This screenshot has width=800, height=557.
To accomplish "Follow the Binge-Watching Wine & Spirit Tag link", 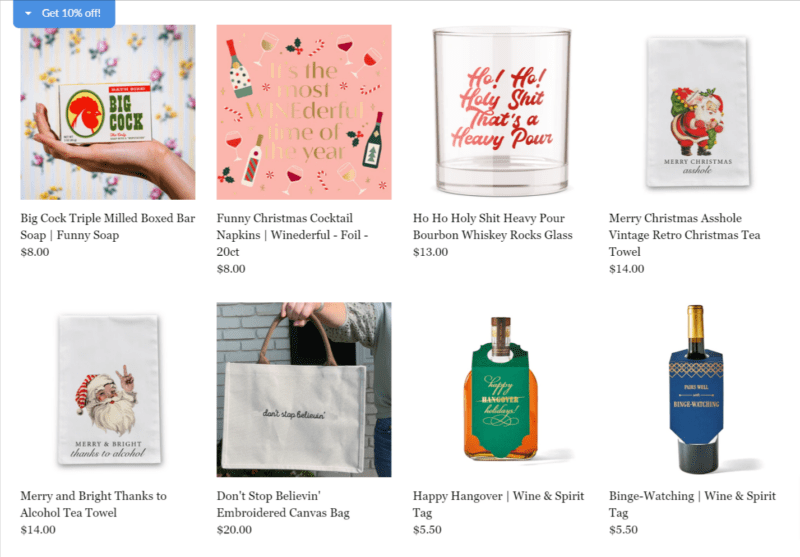I will (x=692, y=504).
